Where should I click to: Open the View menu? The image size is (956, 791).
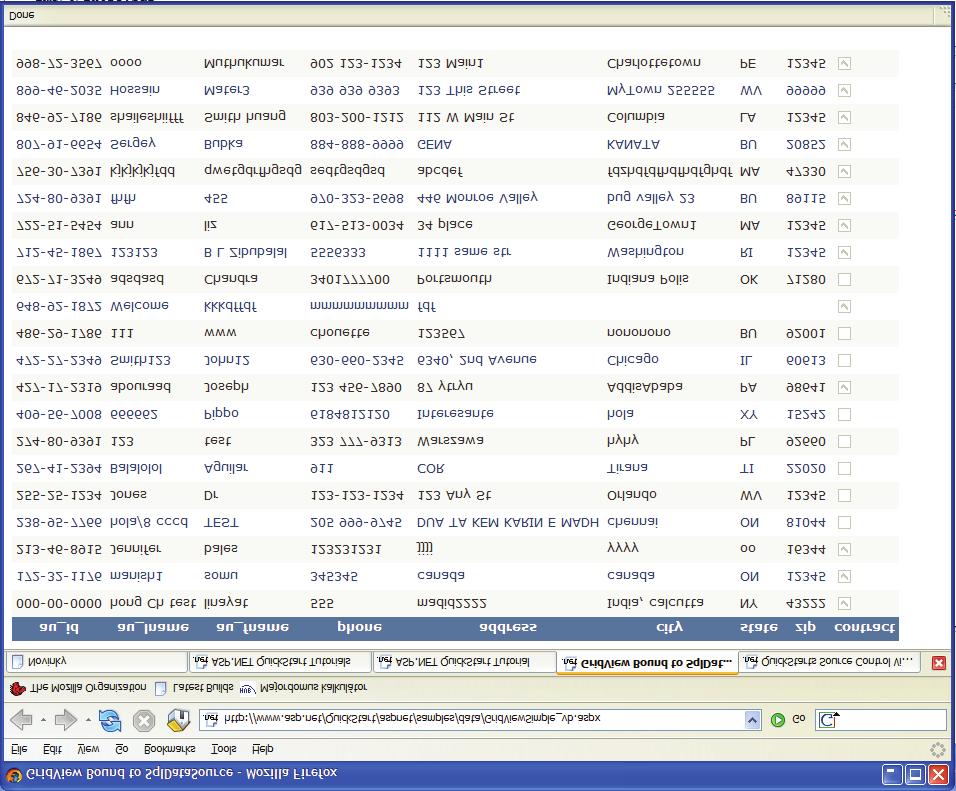[88, 749]
